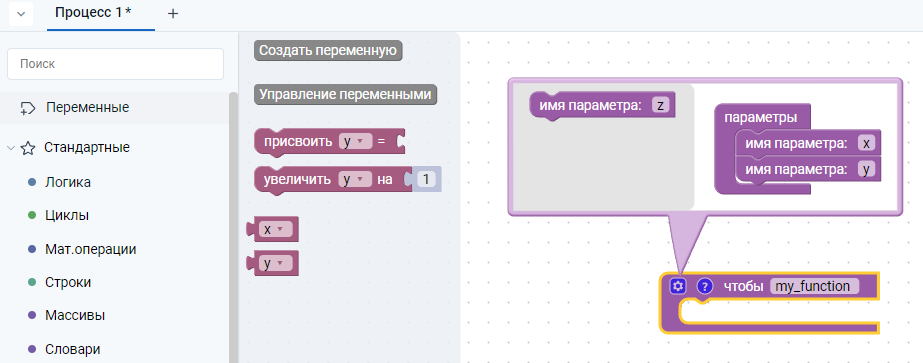Click the teal dot beside Строки

(32, 282)
